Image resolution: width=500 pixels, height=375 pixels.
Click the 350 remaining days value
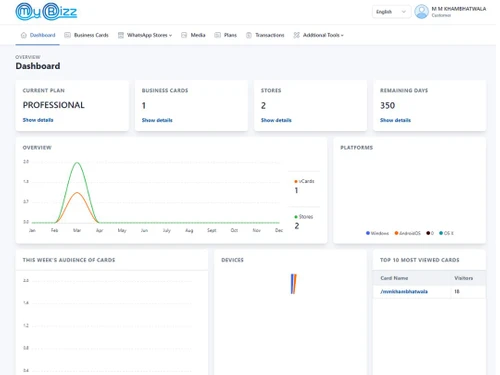point(387,106)
